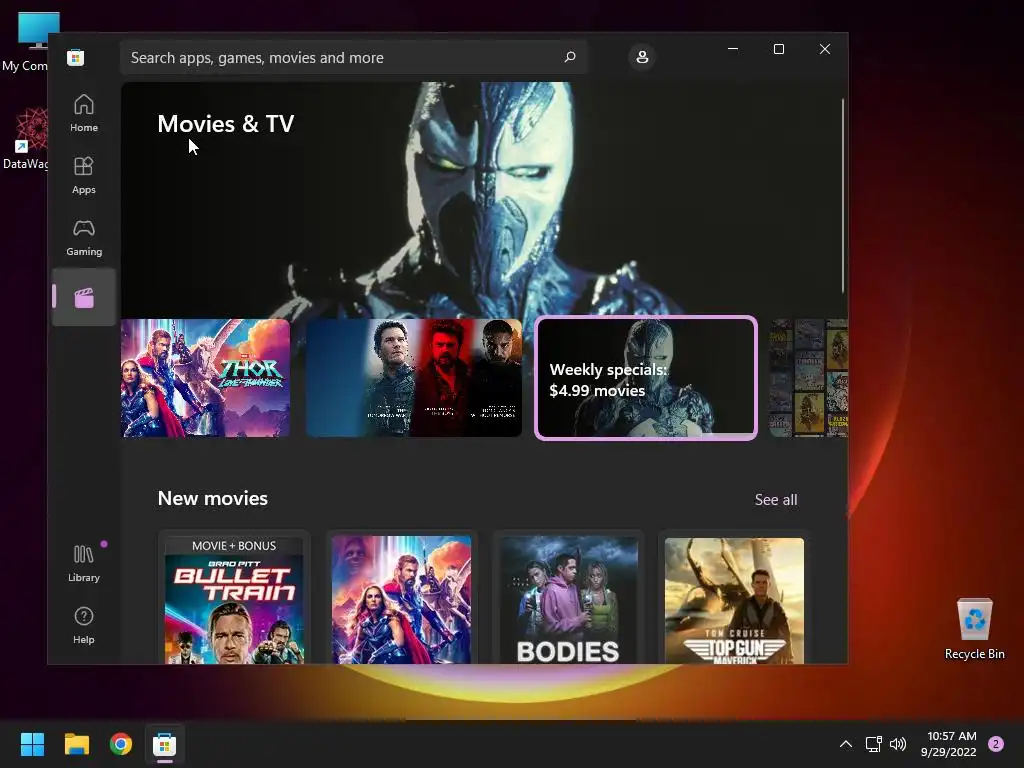This screenshot has height=768, width=1024.
Task: Click the vertical scrollbar of the Store
Action: [x=843, y=196]
